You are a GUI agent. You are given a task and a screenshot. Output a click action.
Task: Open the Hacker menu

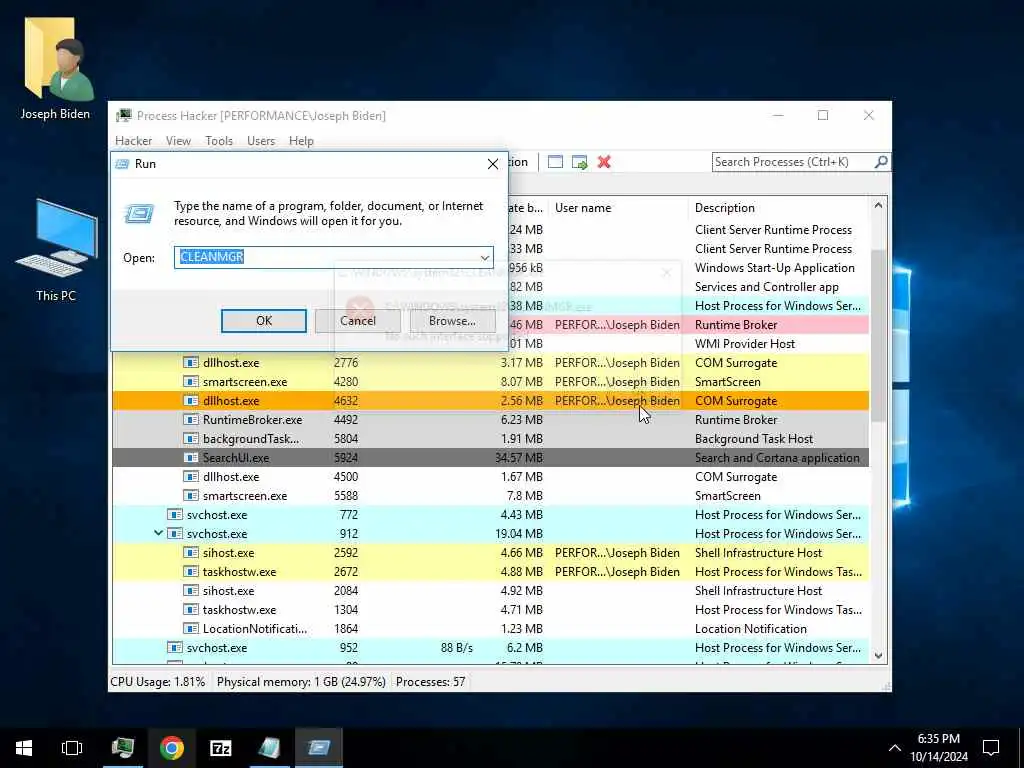133,141
